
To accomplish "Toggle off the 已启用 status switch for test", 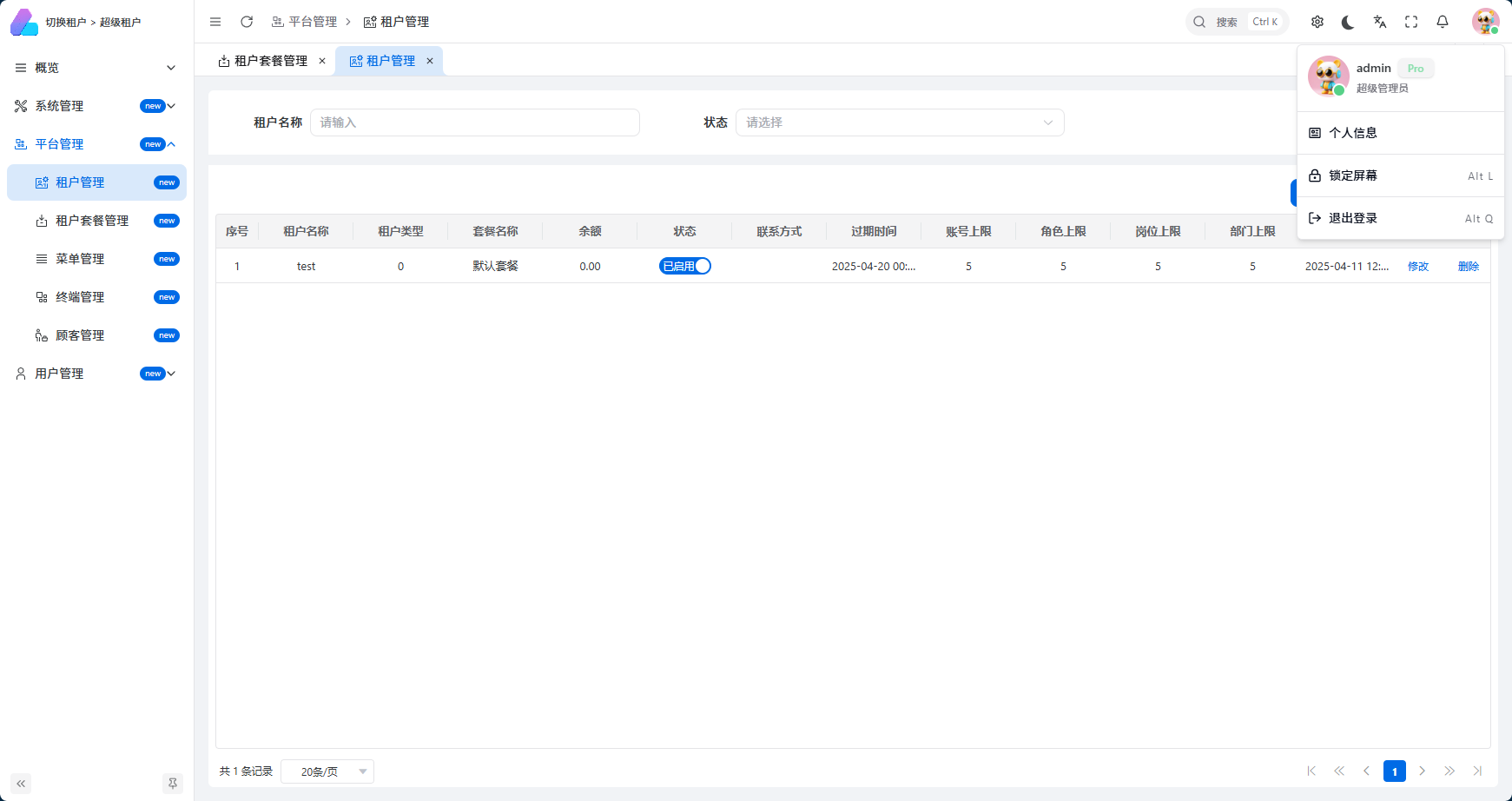I will pos(684,266).
